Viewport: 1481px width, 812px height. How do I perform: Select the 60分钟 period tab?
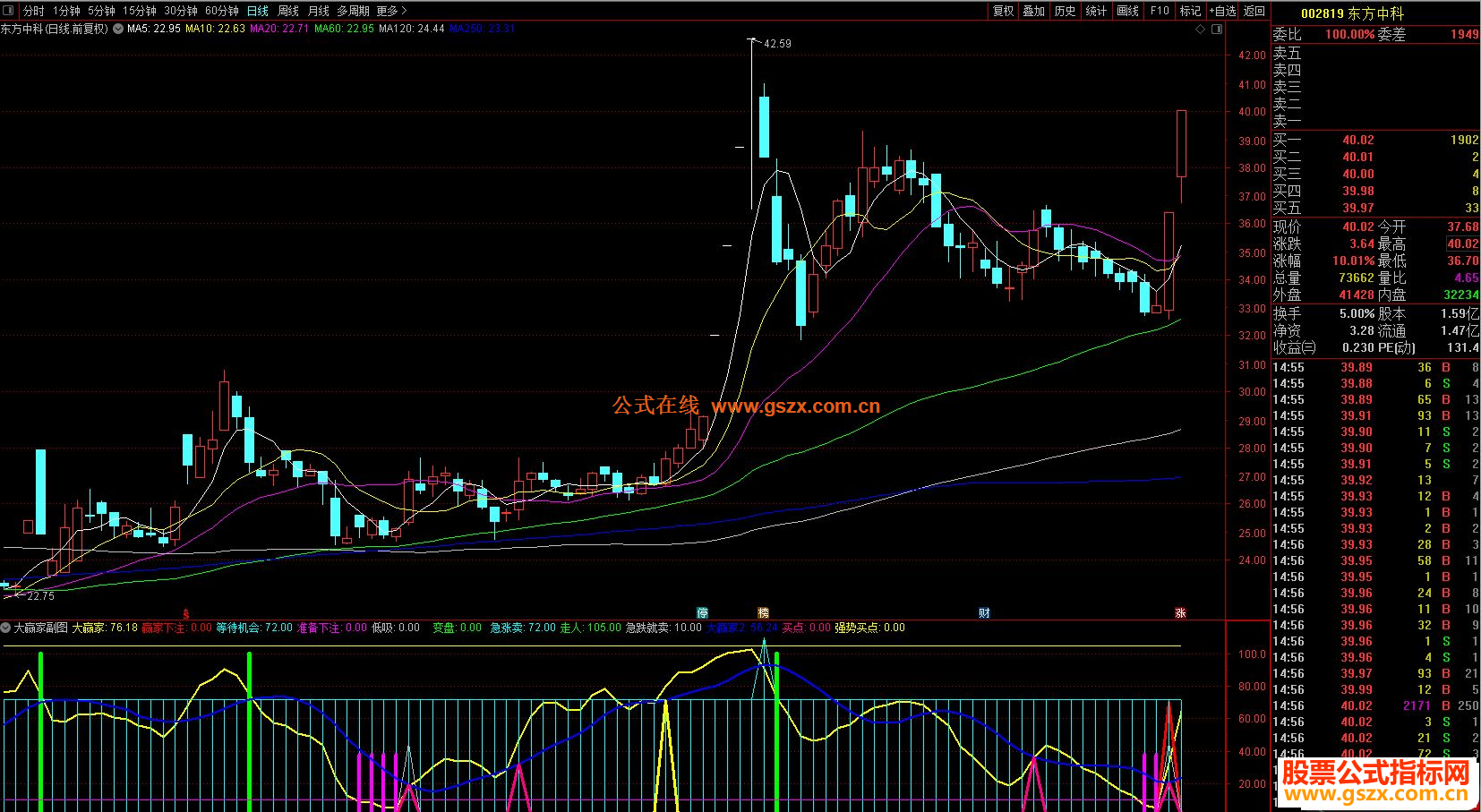point(222,11)
